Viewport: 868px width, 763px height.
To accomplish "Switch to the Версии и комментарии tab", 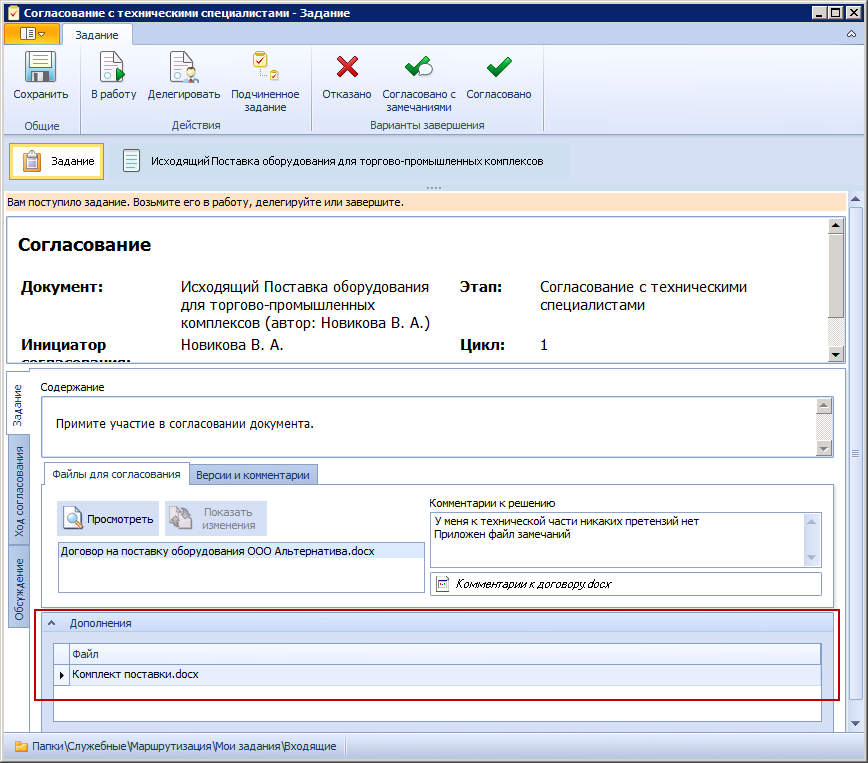I will tap(252, 473).
